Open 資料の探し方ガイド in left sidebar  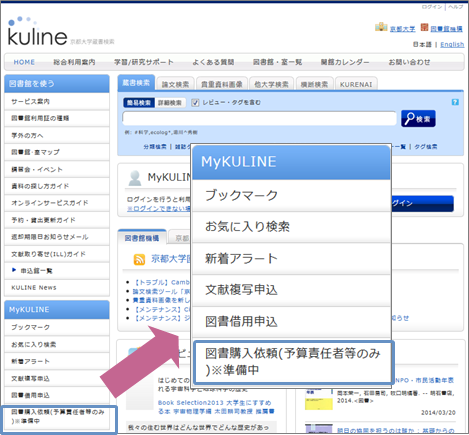(x=57, y=186)
